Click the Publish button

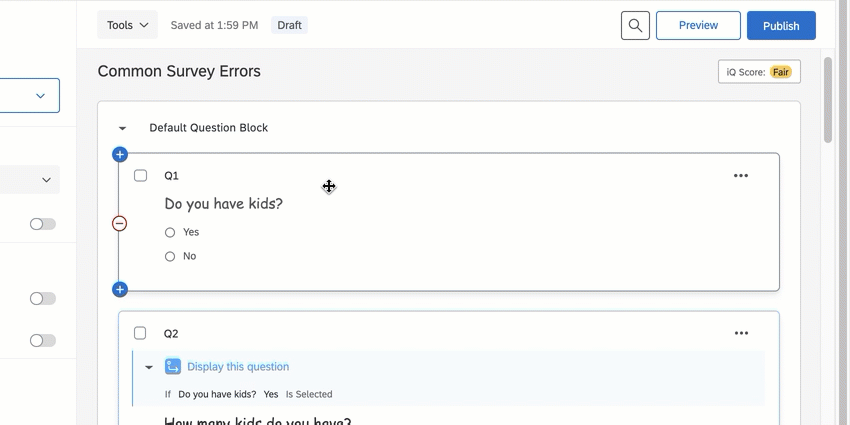click(x=781, y=25)
